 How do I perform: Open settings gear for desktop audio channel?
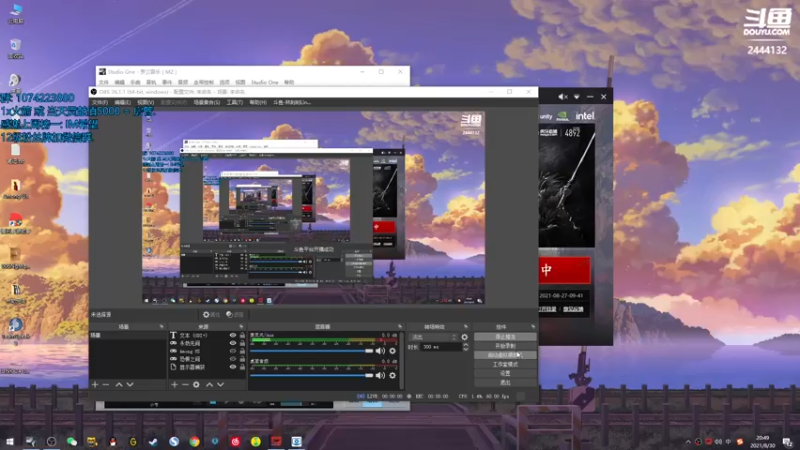click(392, 376)
